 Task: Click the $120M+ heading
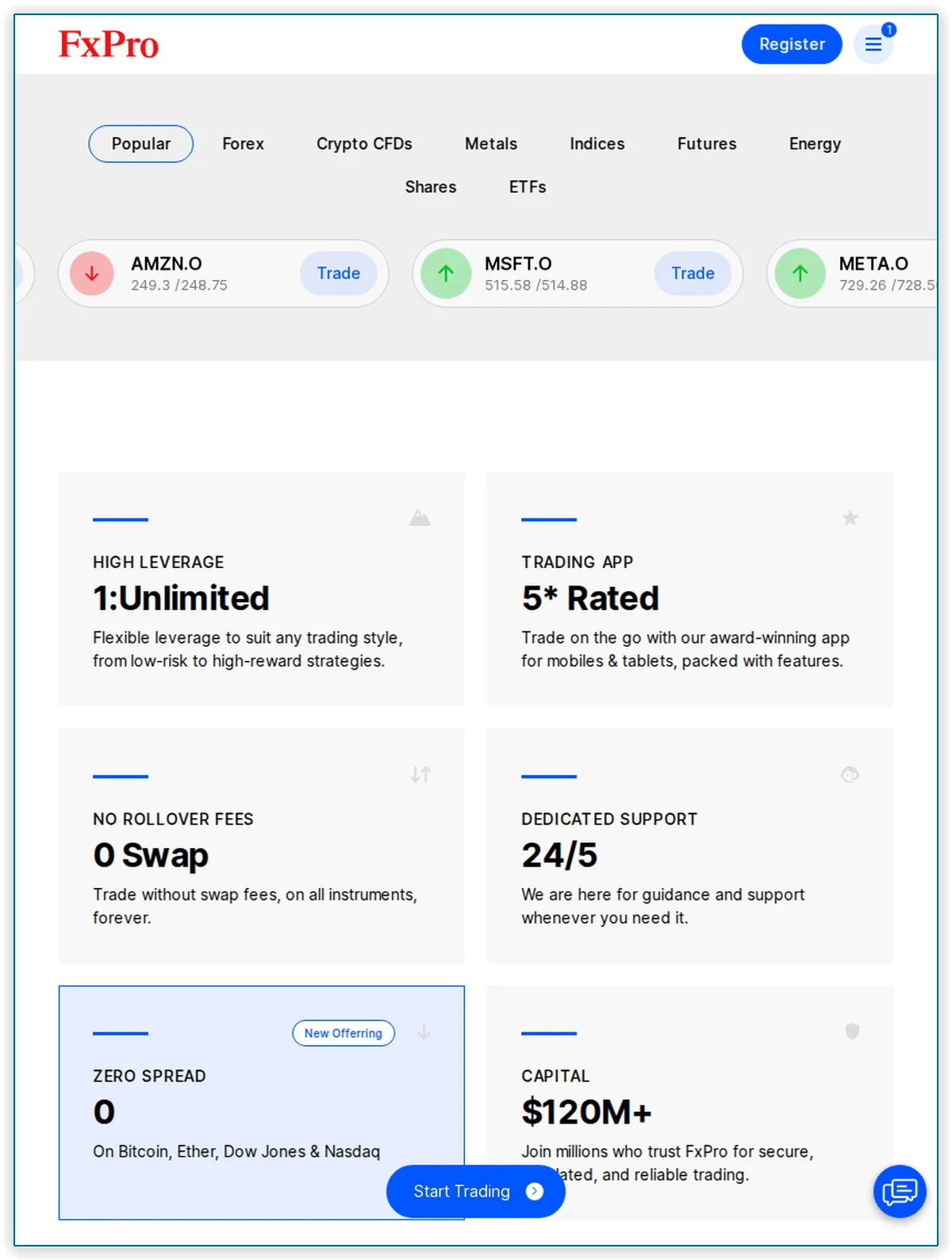[586, 1112]
